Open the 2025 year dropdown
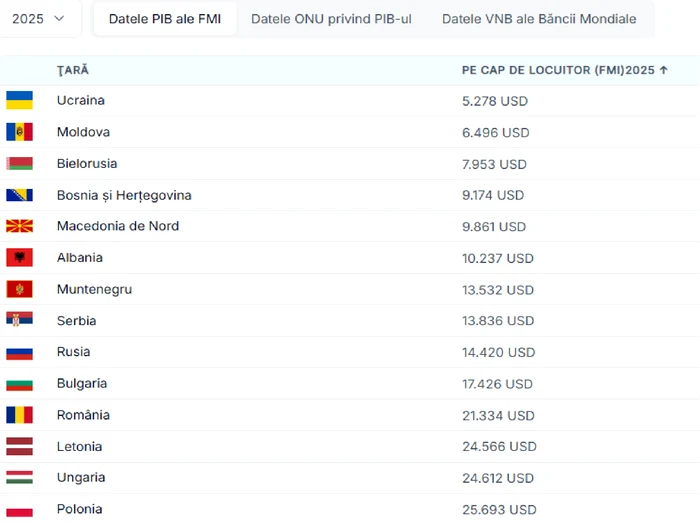The image size is (700, 522). 38,19
